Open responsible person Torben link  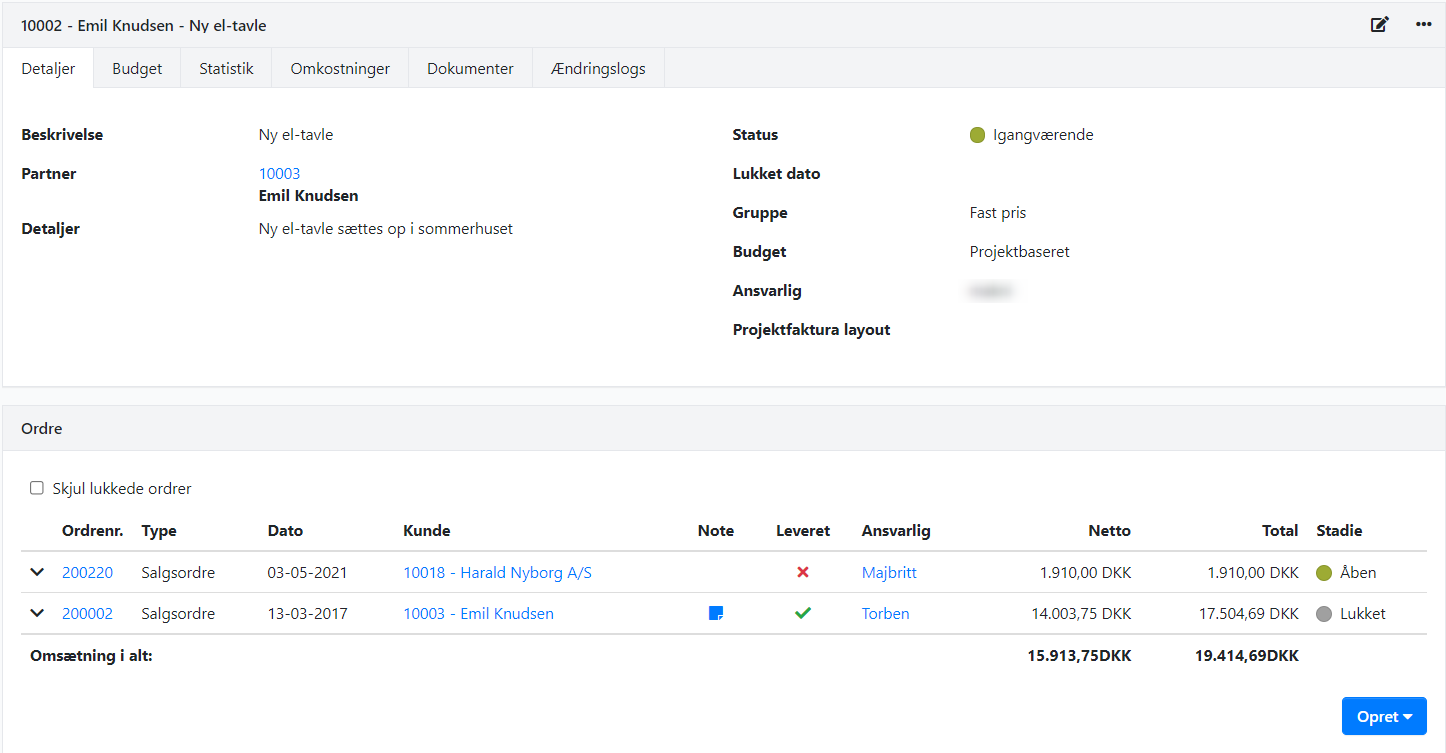point(885,614)
